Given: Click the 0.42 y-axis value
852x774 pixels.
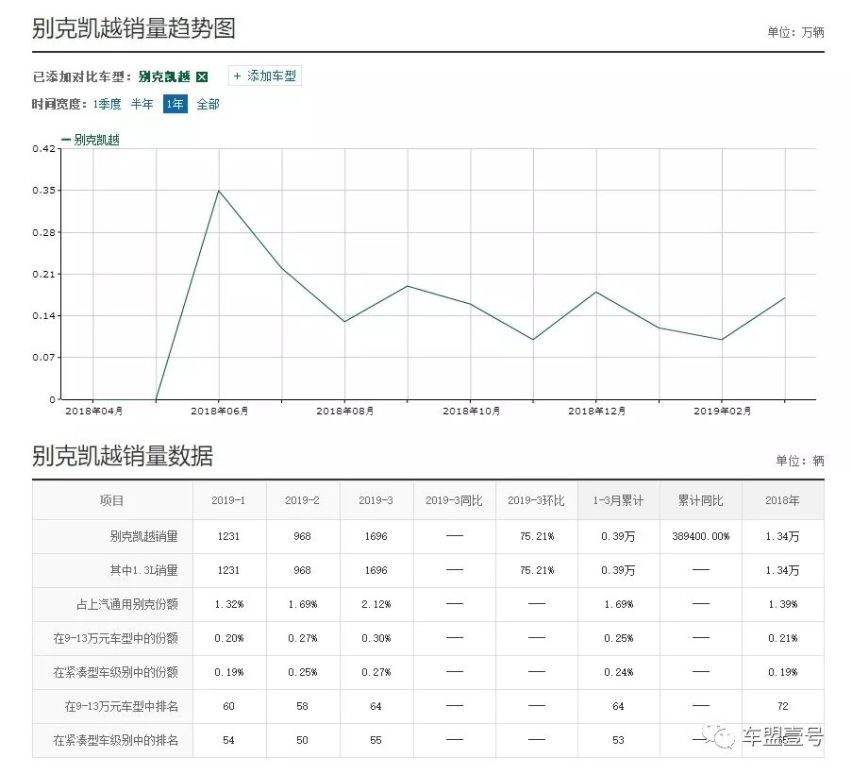Looking at the screenshot, I should [x=43, y=148].
